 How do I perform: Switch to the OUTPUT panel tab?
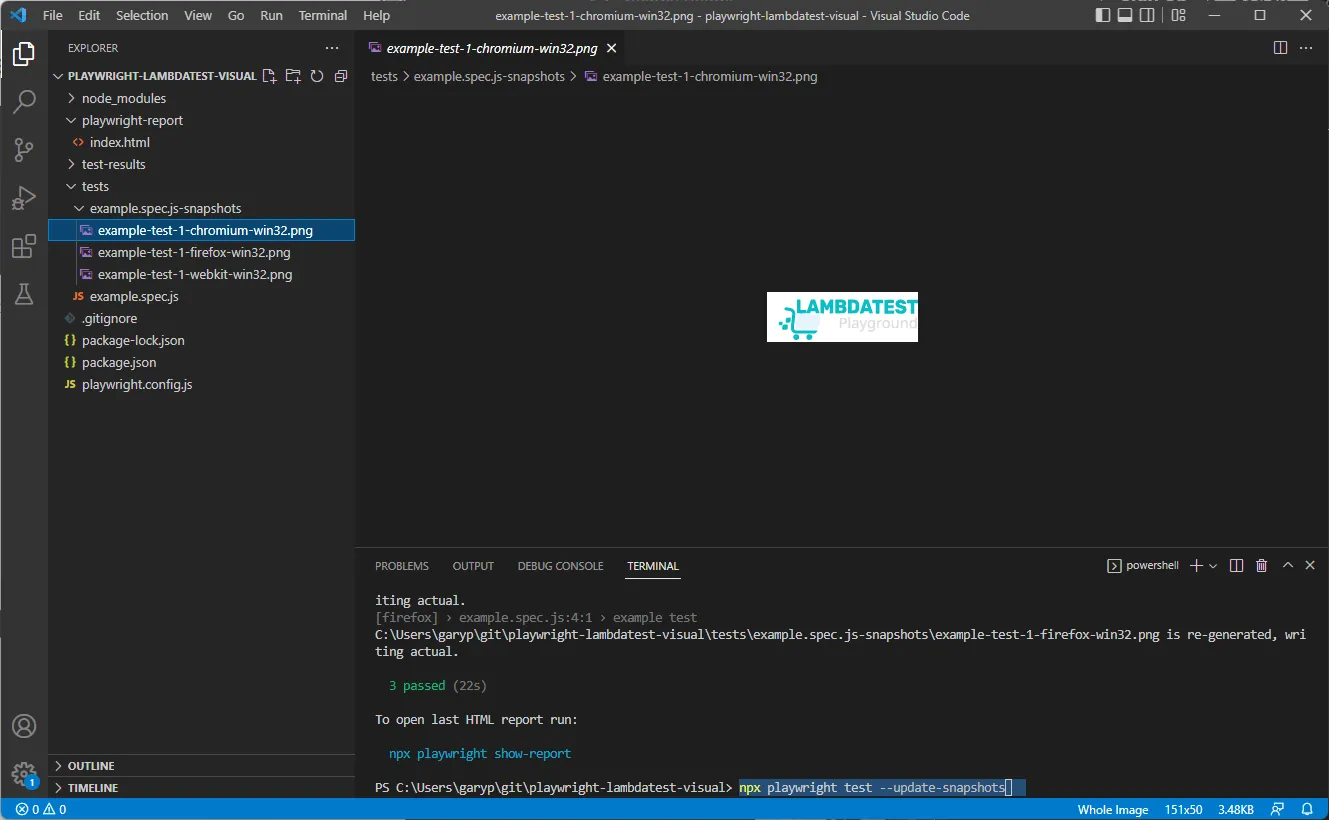click(473, 566)
